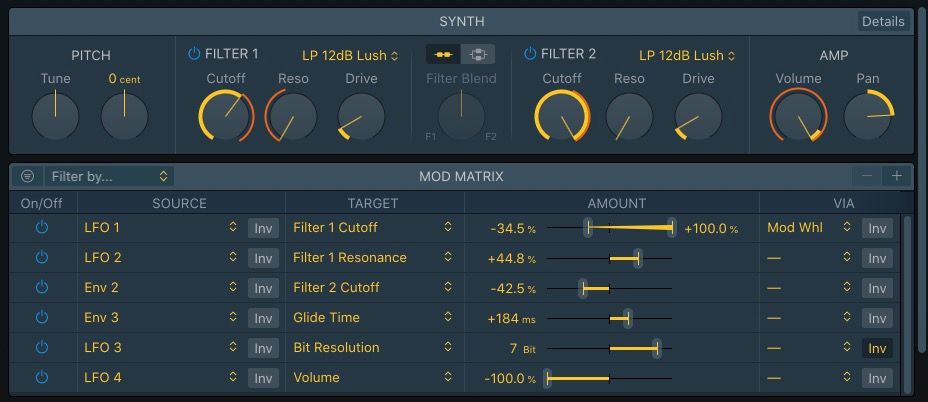Click the Mod Matrix filter menu icon
Image resolution: width=928 pixels, height=402 pixels.
[x=28, y=176]
